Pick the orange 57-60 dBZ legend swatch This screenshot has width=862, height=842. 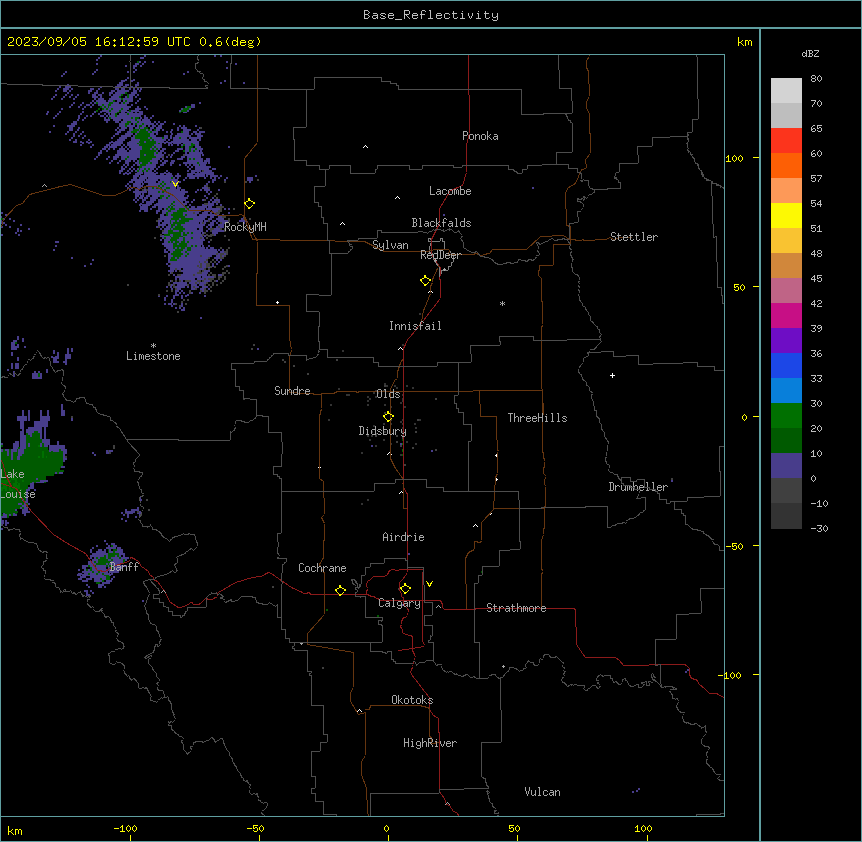pos(786,165)
